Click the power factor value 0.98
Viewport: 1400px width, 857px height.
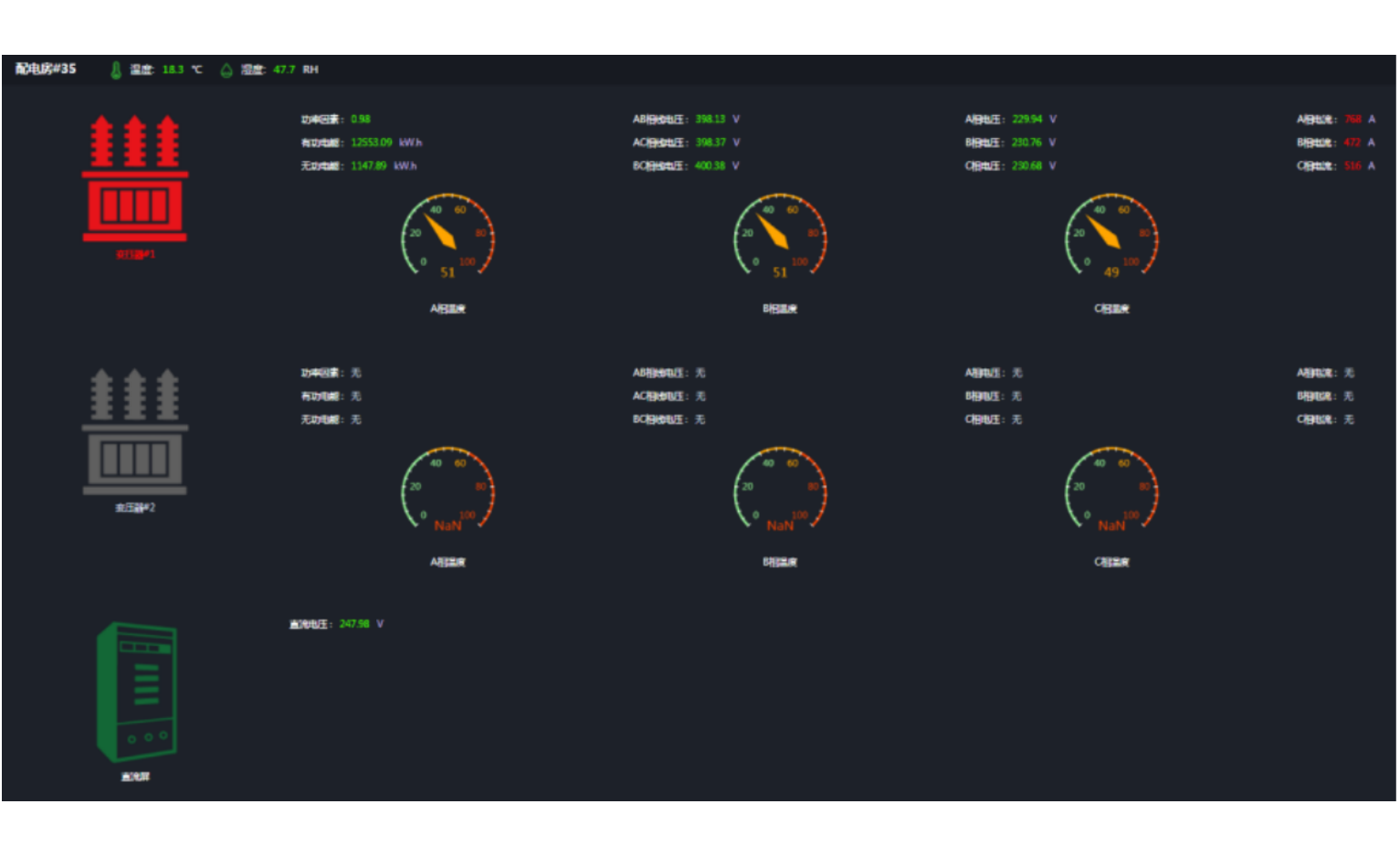click(x=361, y=120)
